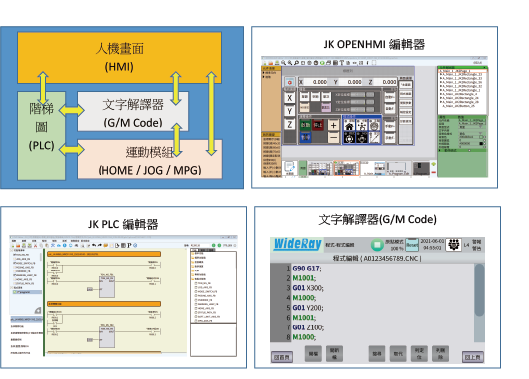Click the black color swatch in properties panel
Viewport: 529px width, 379px height.
pyautogui.click(x=481, y=143)
